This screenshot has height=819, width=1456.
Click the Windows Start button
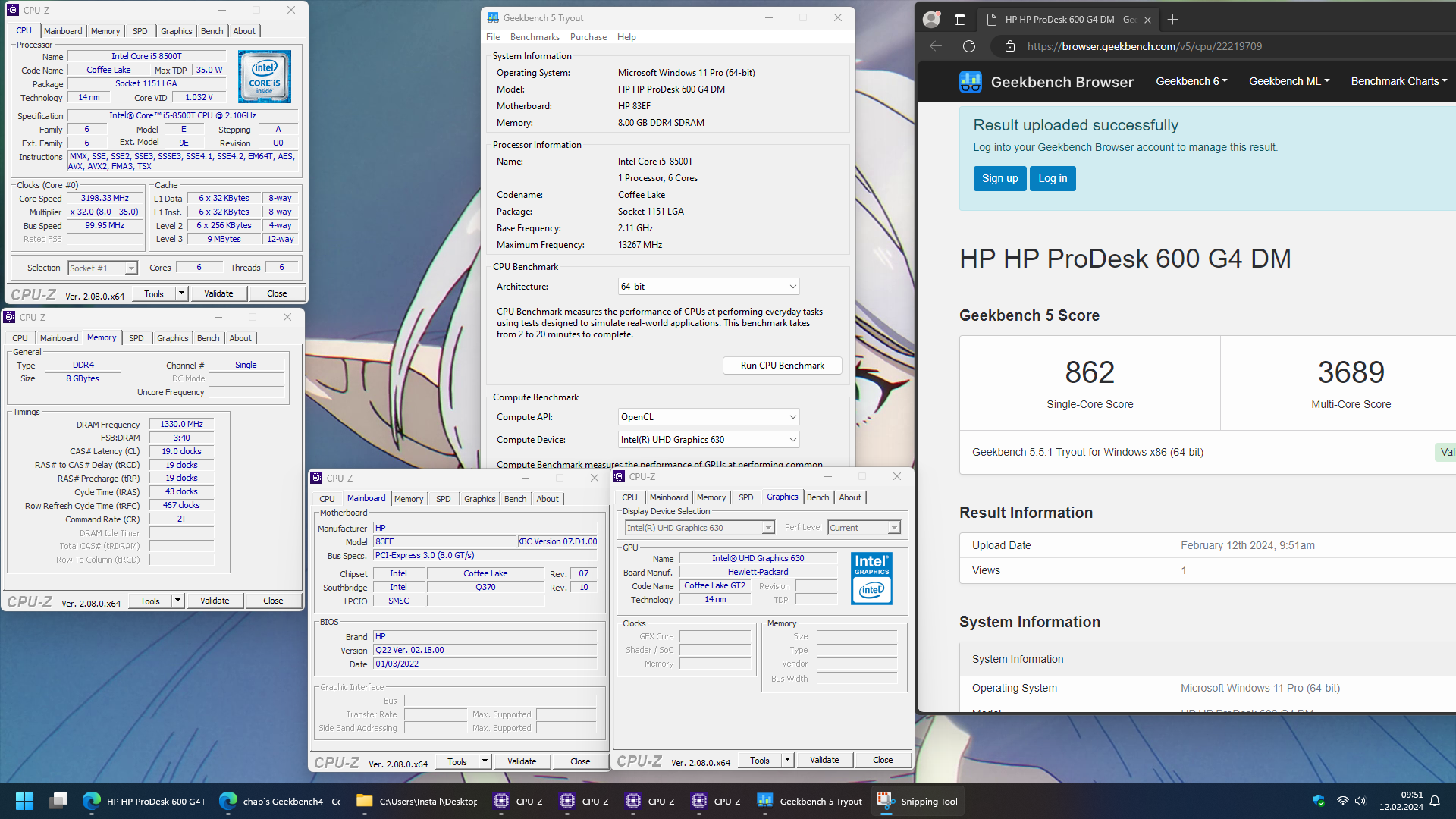point(24,801)
